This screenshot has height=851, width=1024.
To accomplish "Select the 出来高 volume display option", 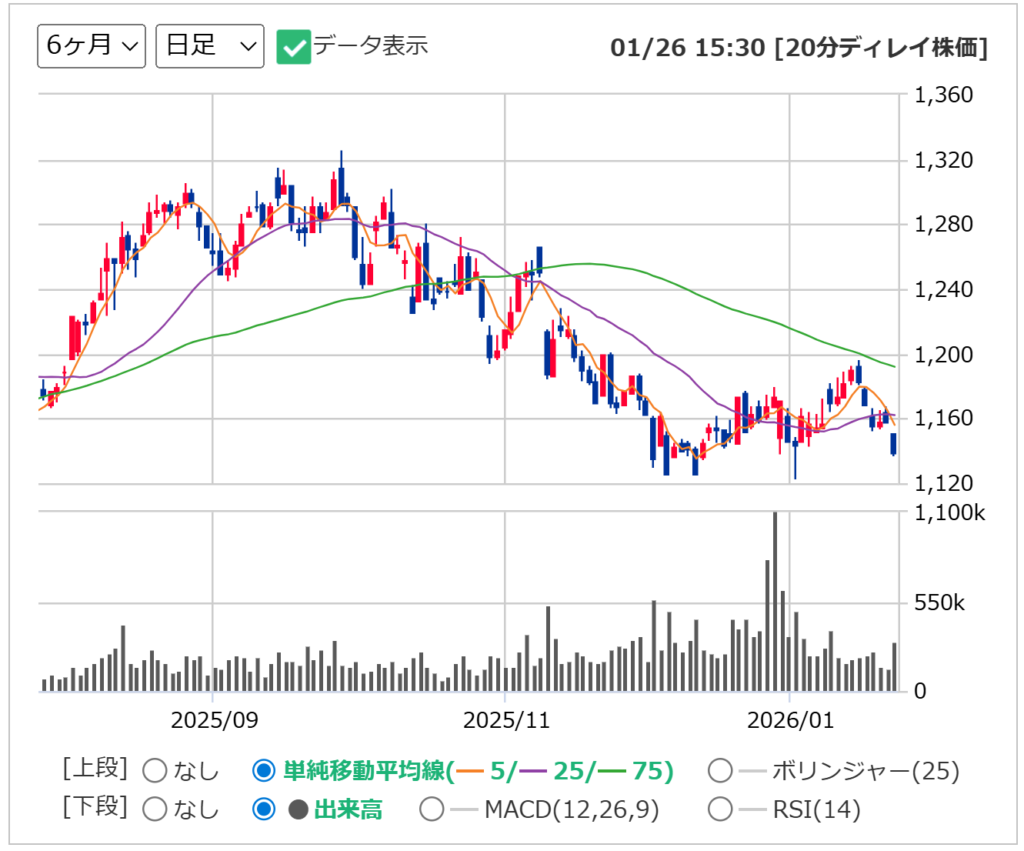I will [263, 808].
